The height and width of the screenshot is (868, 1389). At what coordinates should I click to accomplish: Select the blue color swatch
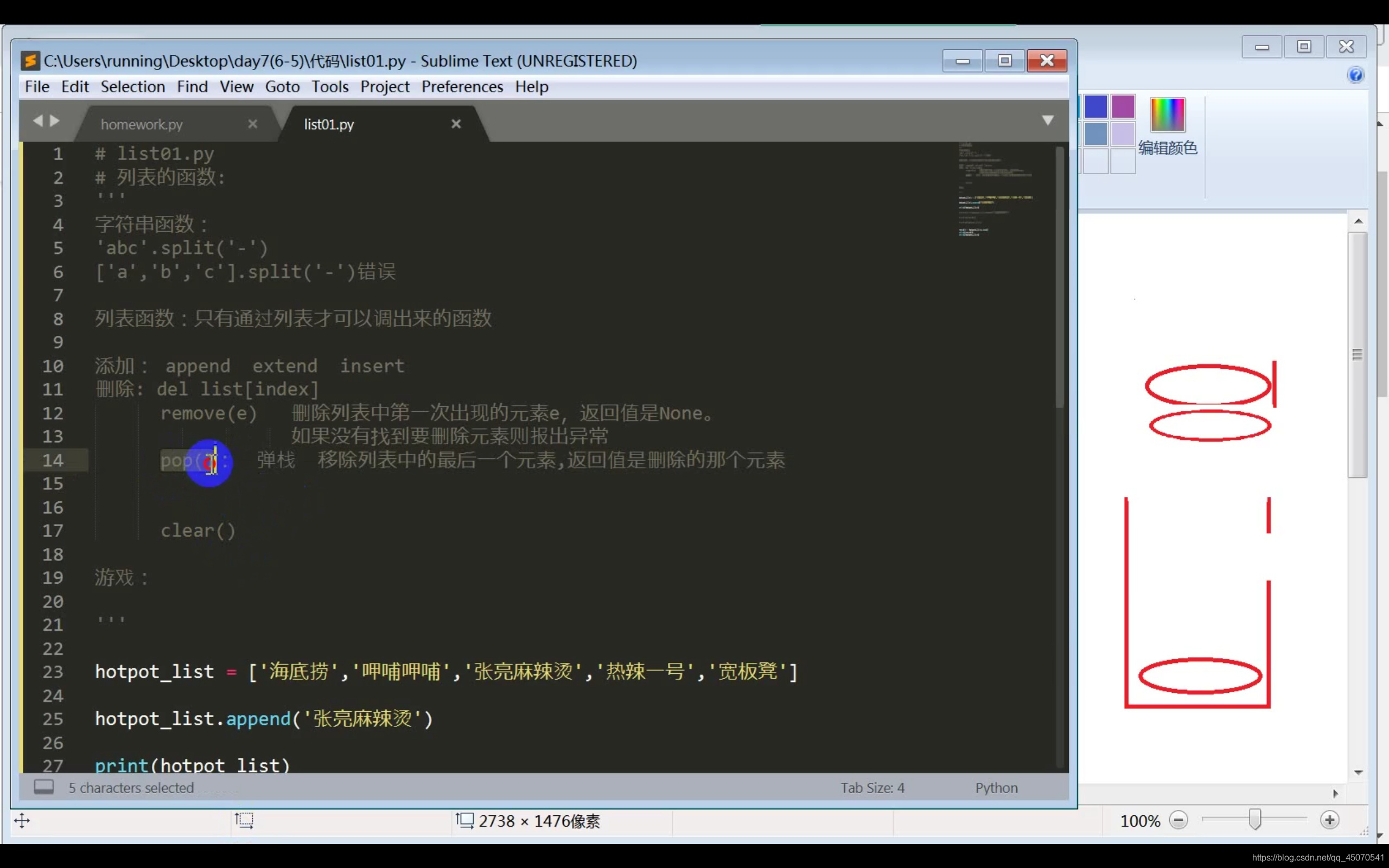[1095, 107]
